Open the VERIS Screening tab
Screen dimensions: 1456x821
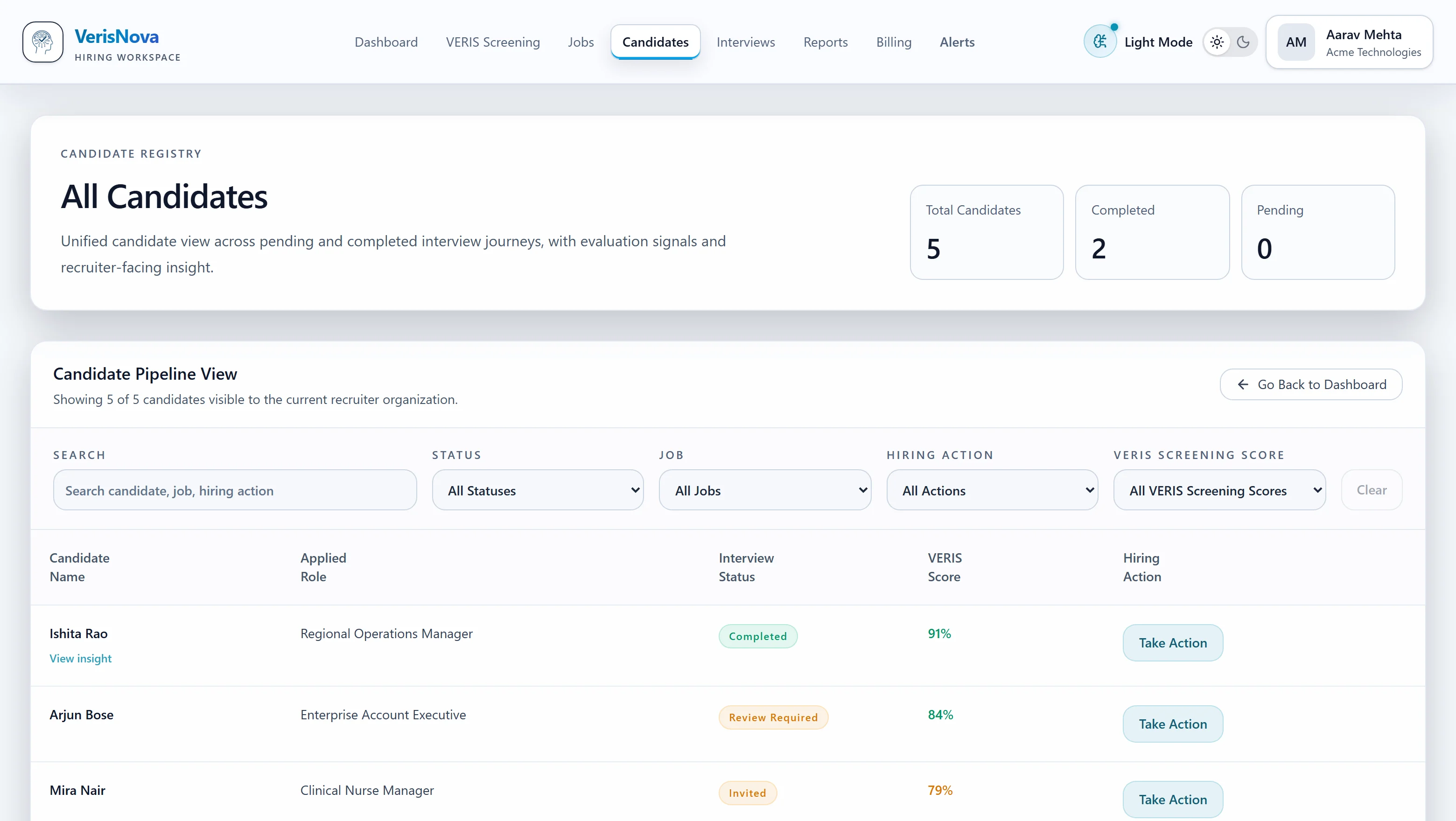(493, 42)
